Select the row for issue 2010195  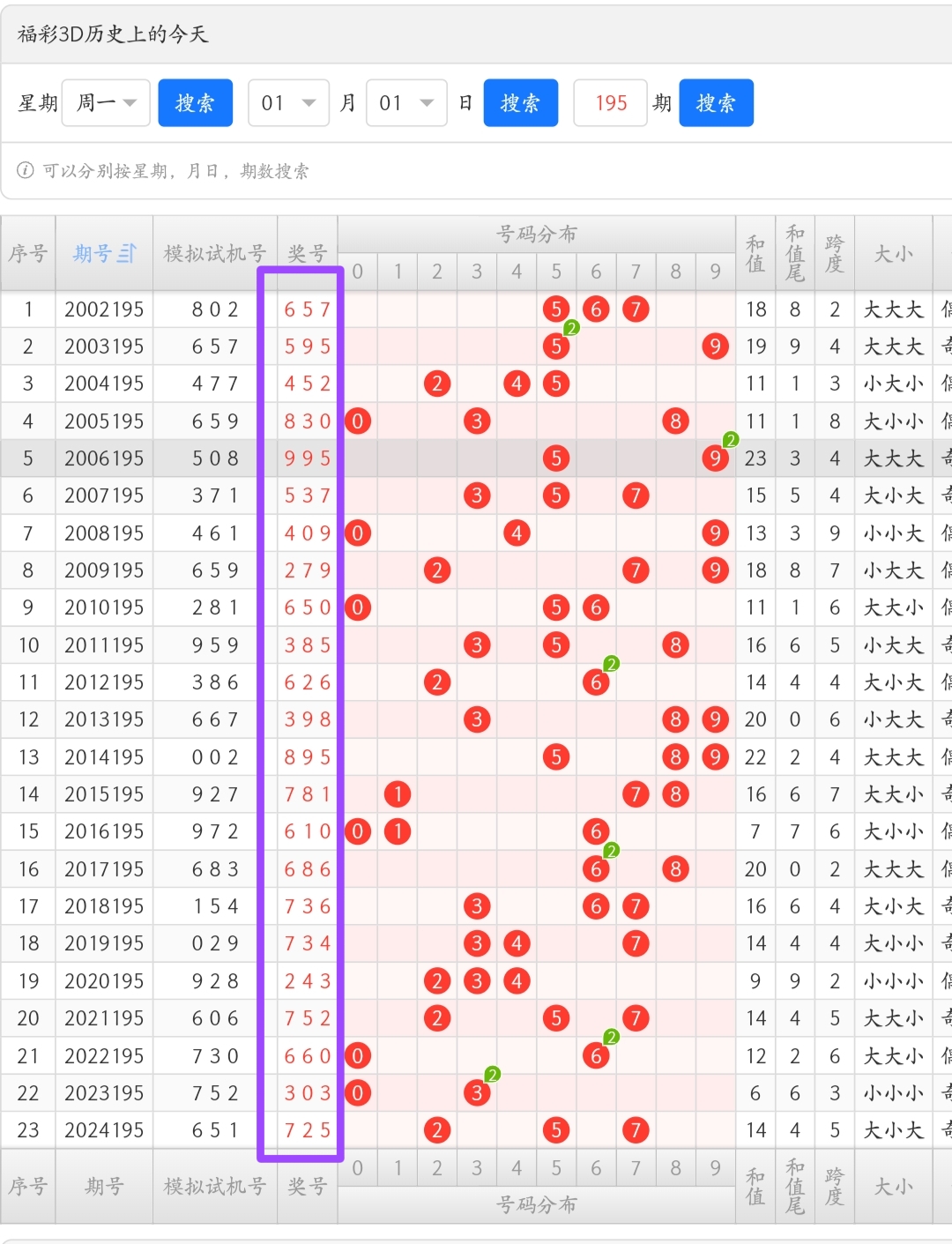(x=104, y=607)
